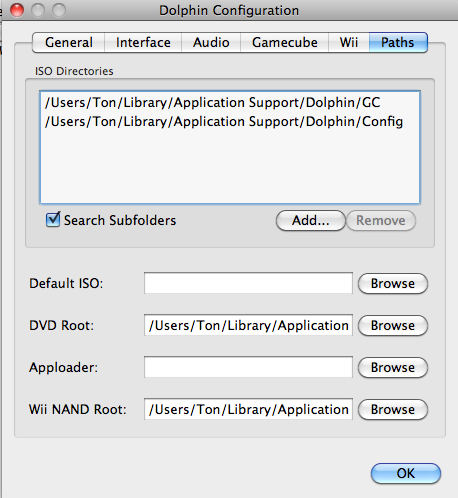Browse for the DVD Root folder
This screenshot has height=498, width=458.
(393, 326)
